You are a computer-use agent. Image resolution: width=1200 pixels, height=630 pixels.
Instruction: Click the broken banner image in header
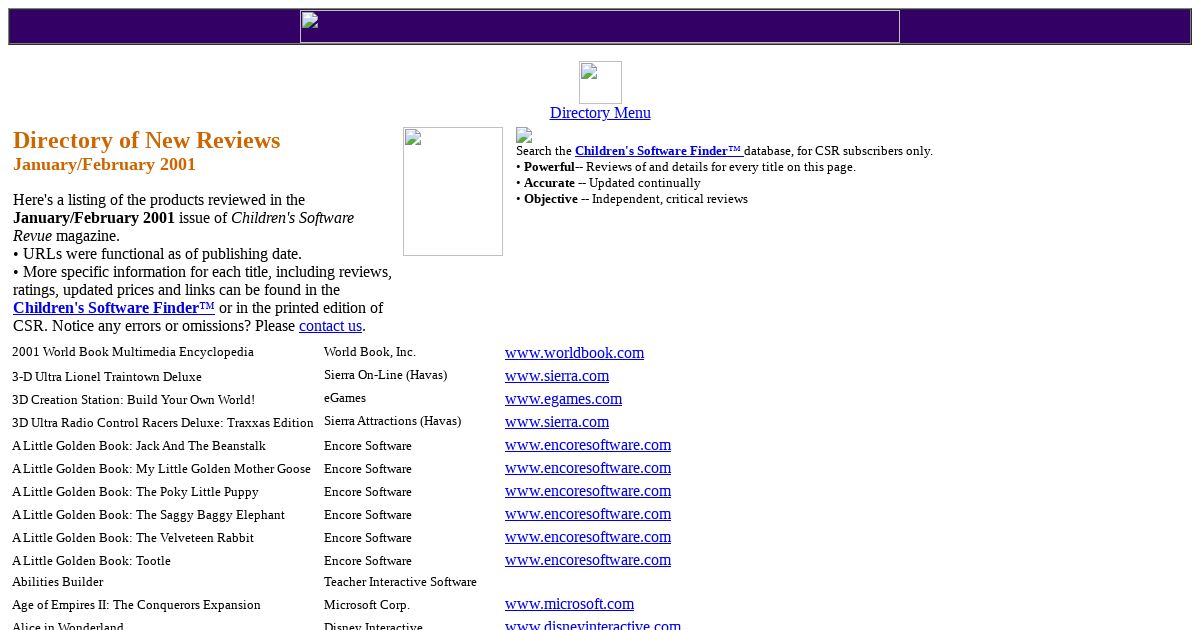pyautogui.click(x=600, y=27)
